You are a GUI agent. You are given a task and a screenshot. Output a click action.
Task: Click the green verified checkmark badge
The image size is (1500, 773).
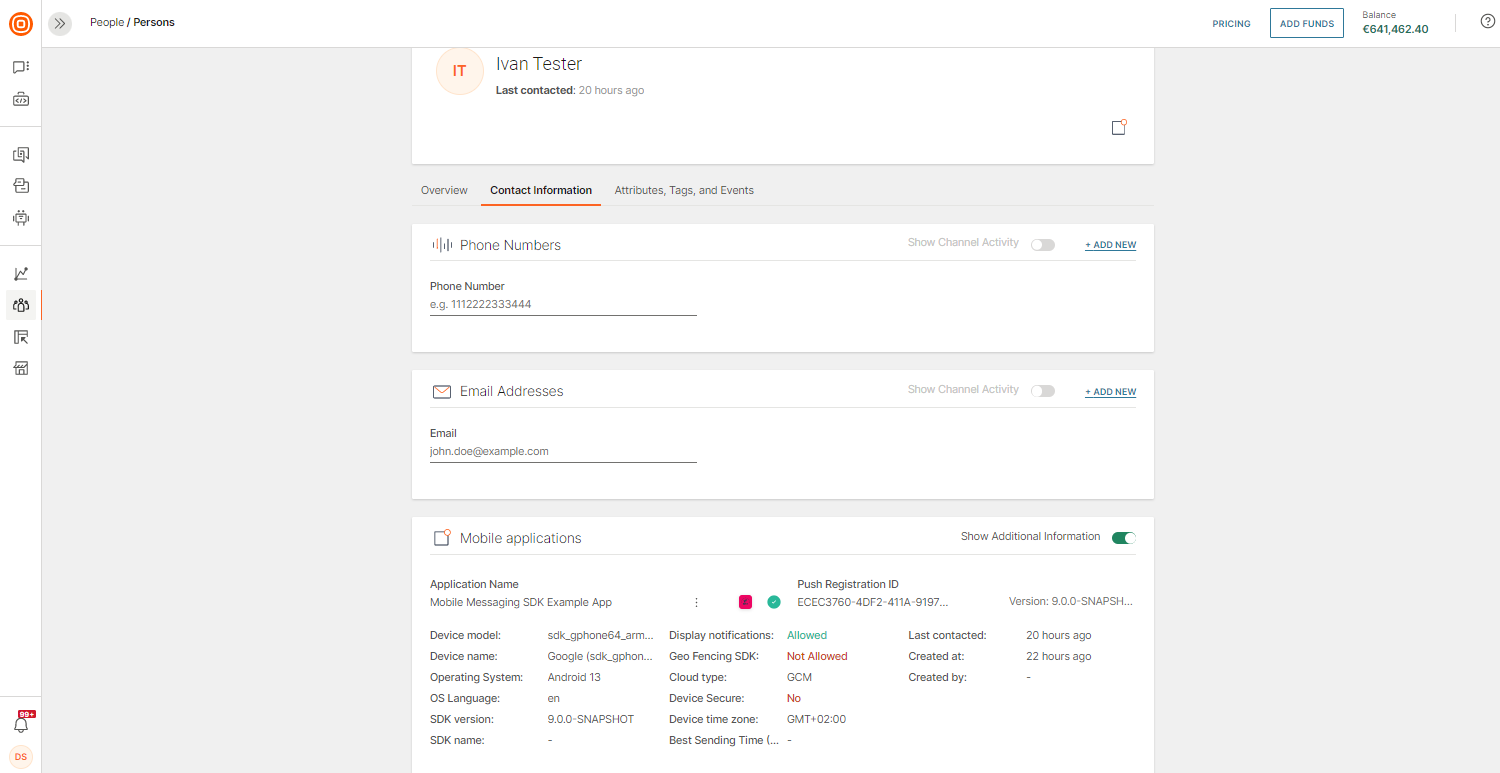774,602
